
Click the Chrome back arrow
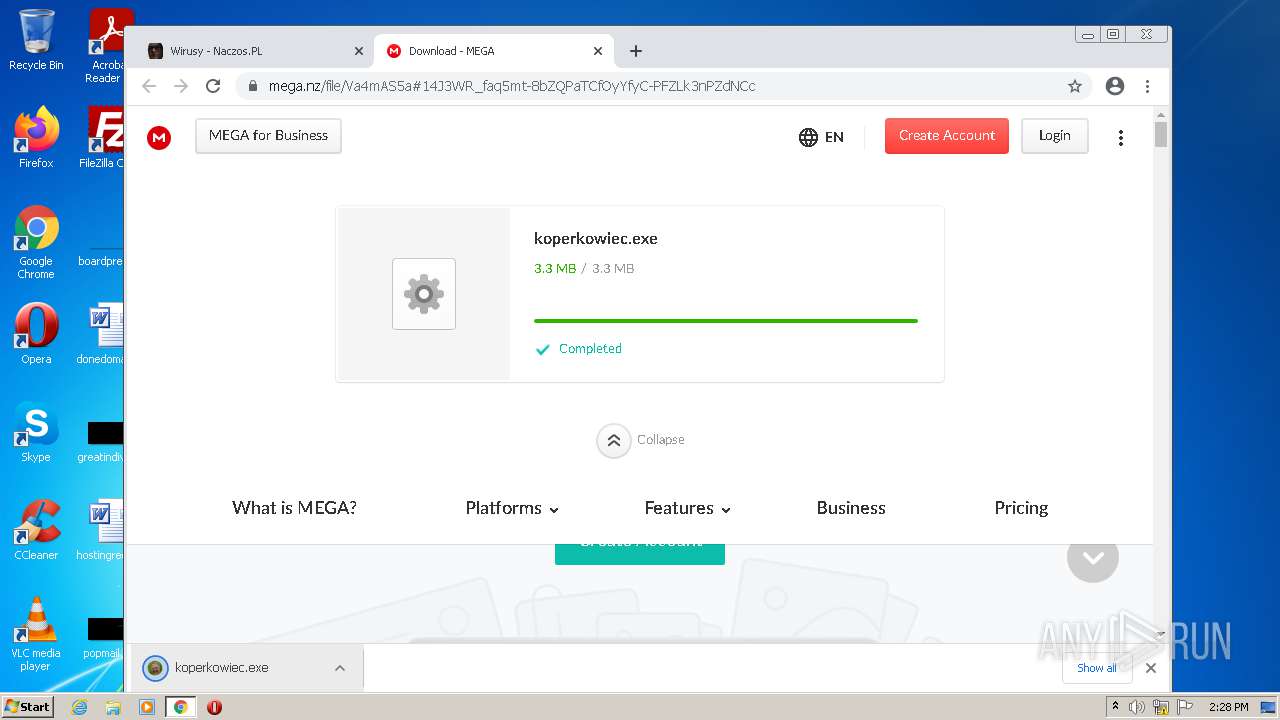[149, 86]
